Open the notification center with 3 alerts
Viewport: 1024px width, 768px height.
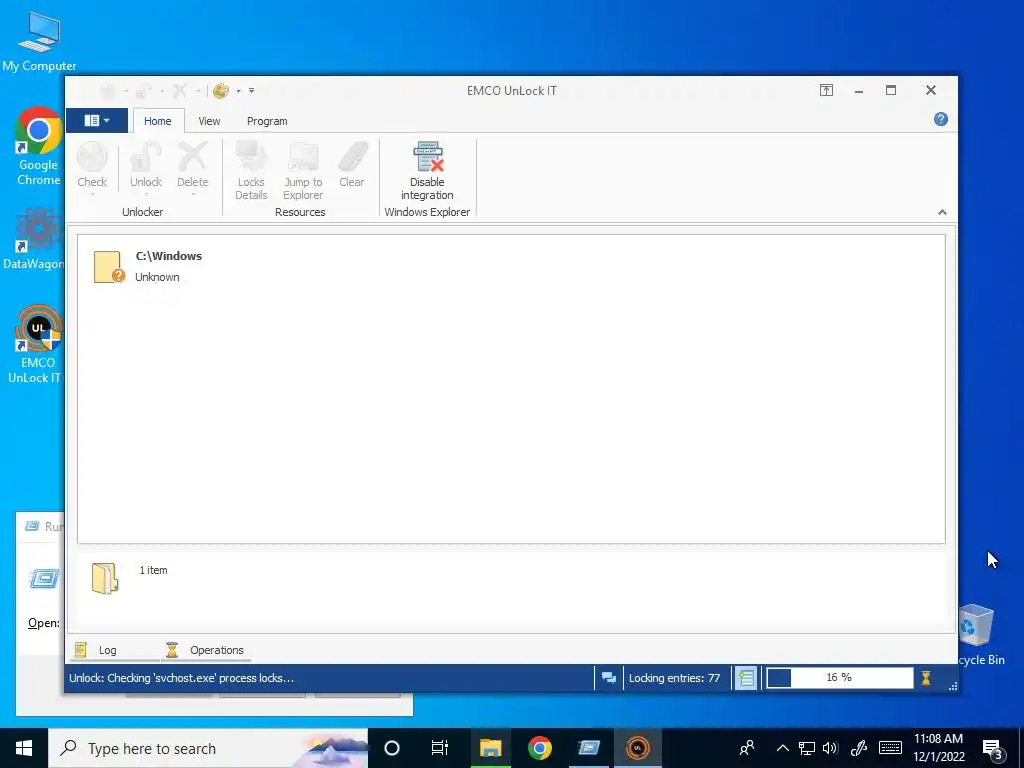[992, 749]
